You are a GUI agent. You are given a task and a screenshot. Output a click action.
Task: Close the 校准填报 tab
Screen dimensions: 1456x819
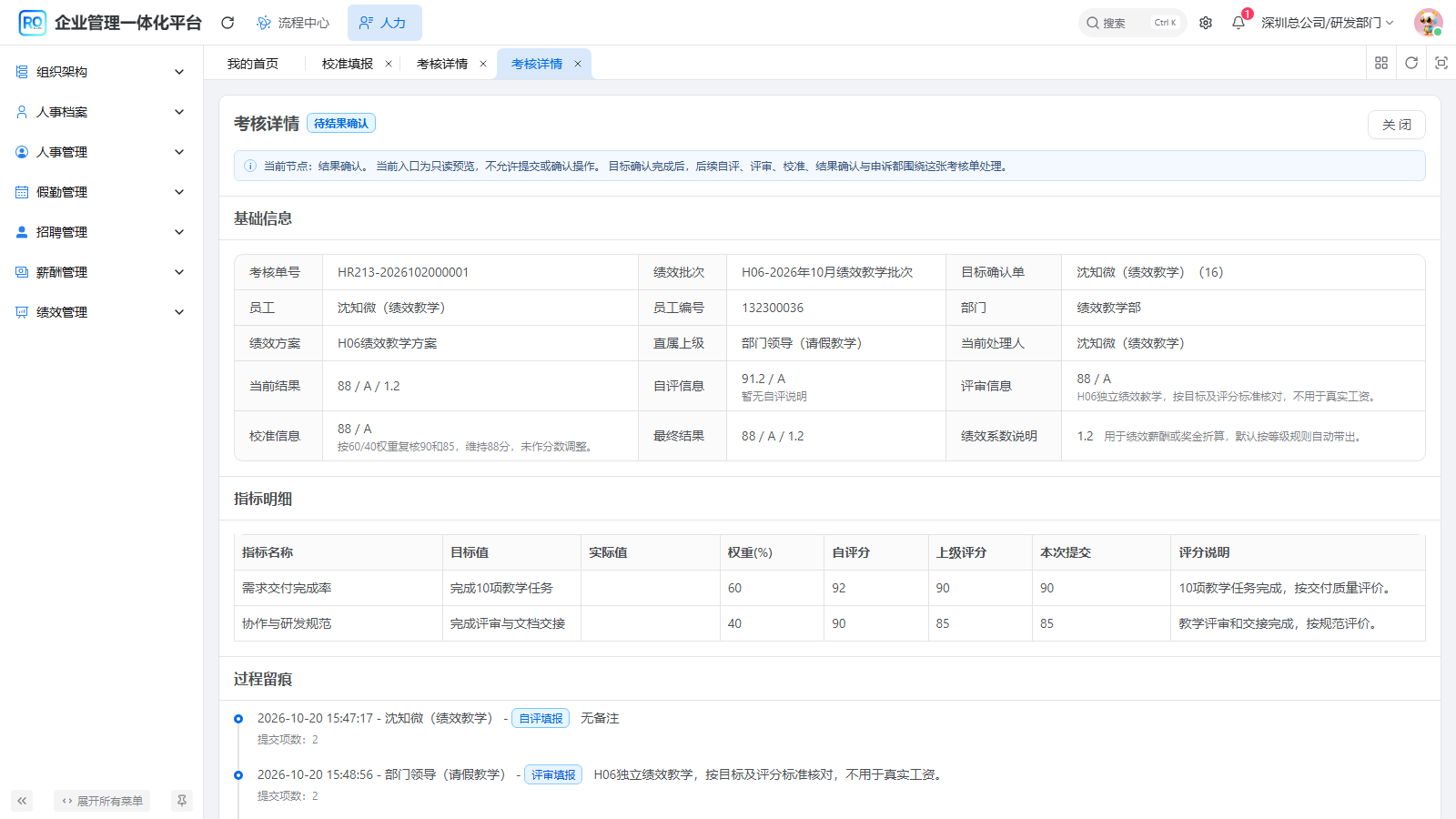[389, 64]
